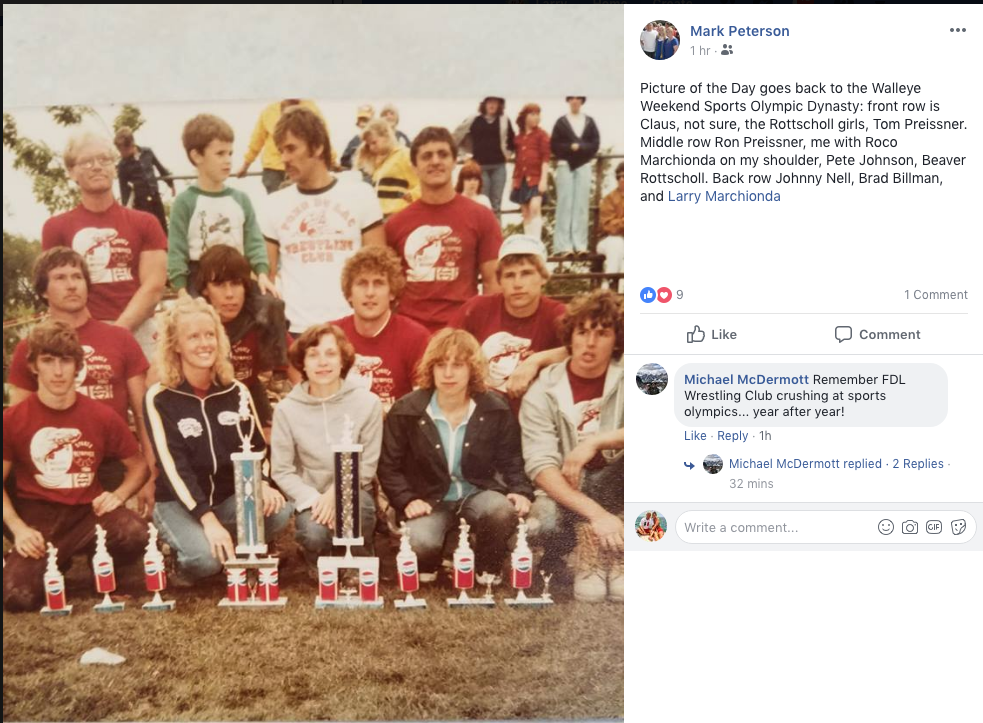Open the GIF picker icon
Image resolution: width=983 pixels, height=723 pixels.
click(x=933, y=527)
